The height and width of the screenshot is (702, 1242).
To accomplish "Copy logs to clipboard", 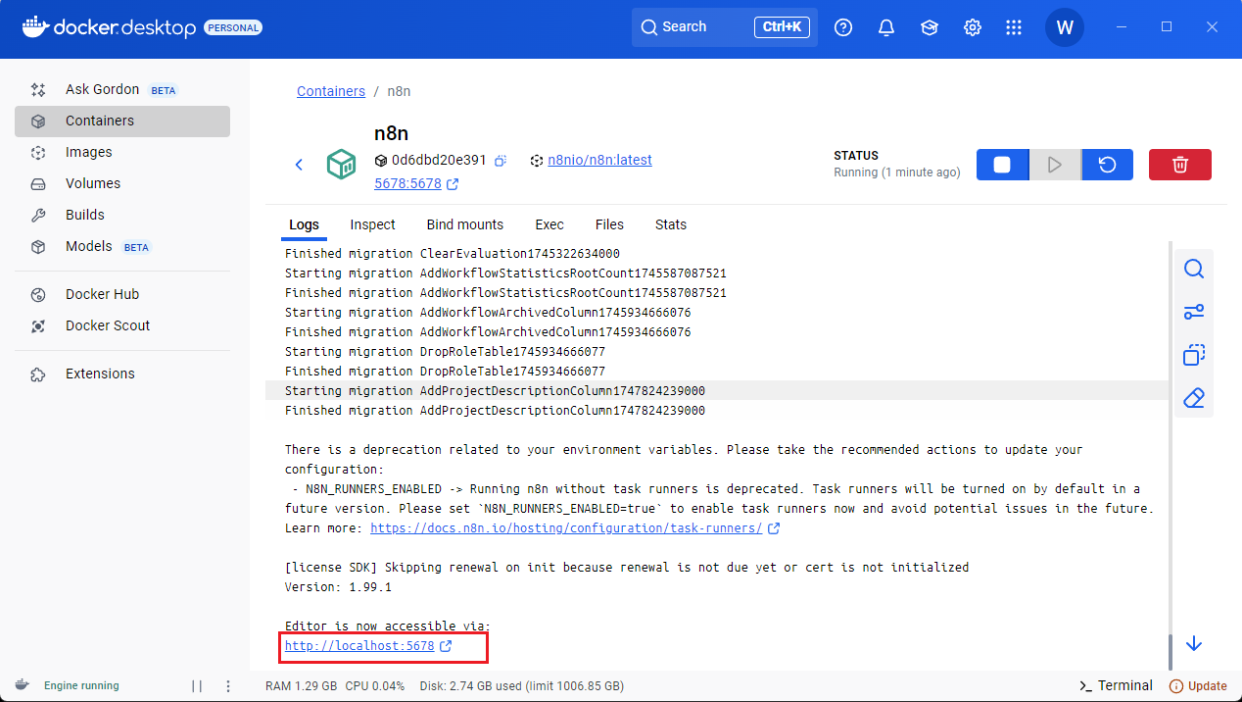I will tap(1193, 355).
